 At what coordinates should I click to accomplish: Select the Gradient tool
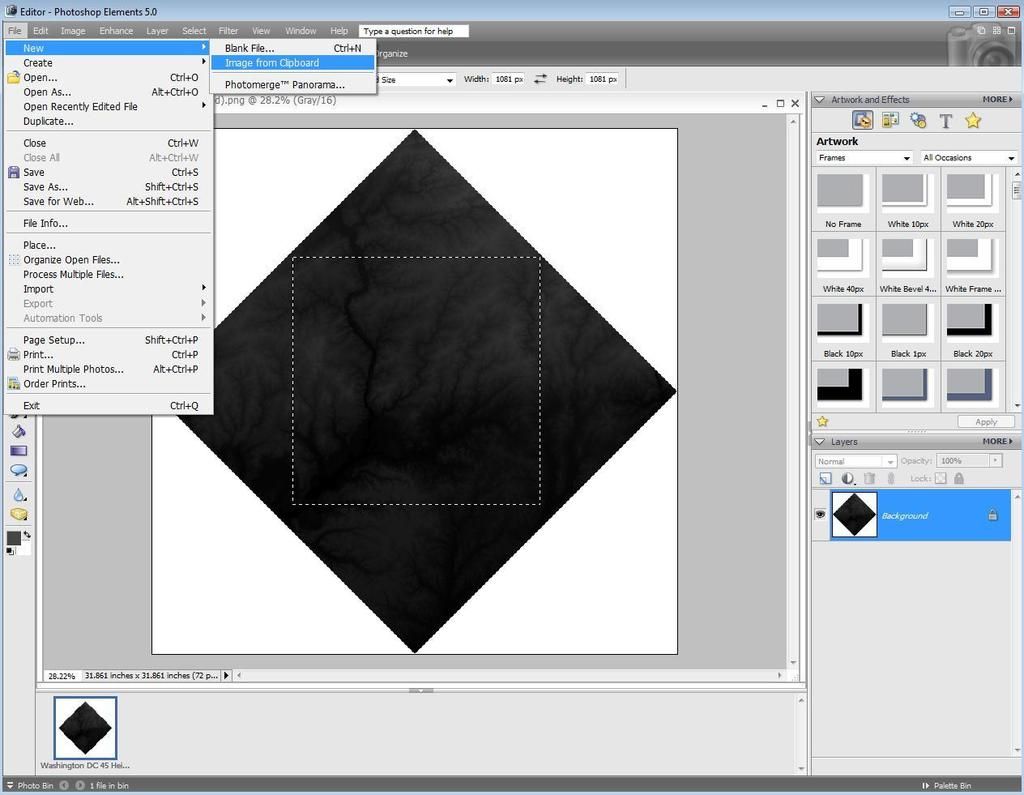(x=19, y=451)
